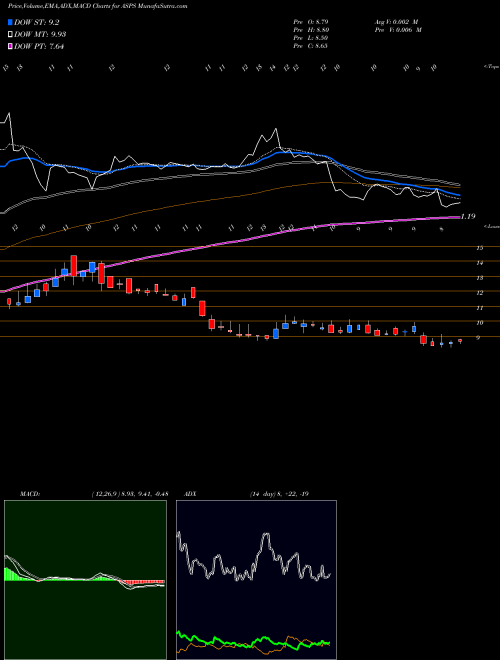Click the green MACD histogram bars
Image resolution: width=500 pixels, height=660 pixels.
click(x=12, y=575)
